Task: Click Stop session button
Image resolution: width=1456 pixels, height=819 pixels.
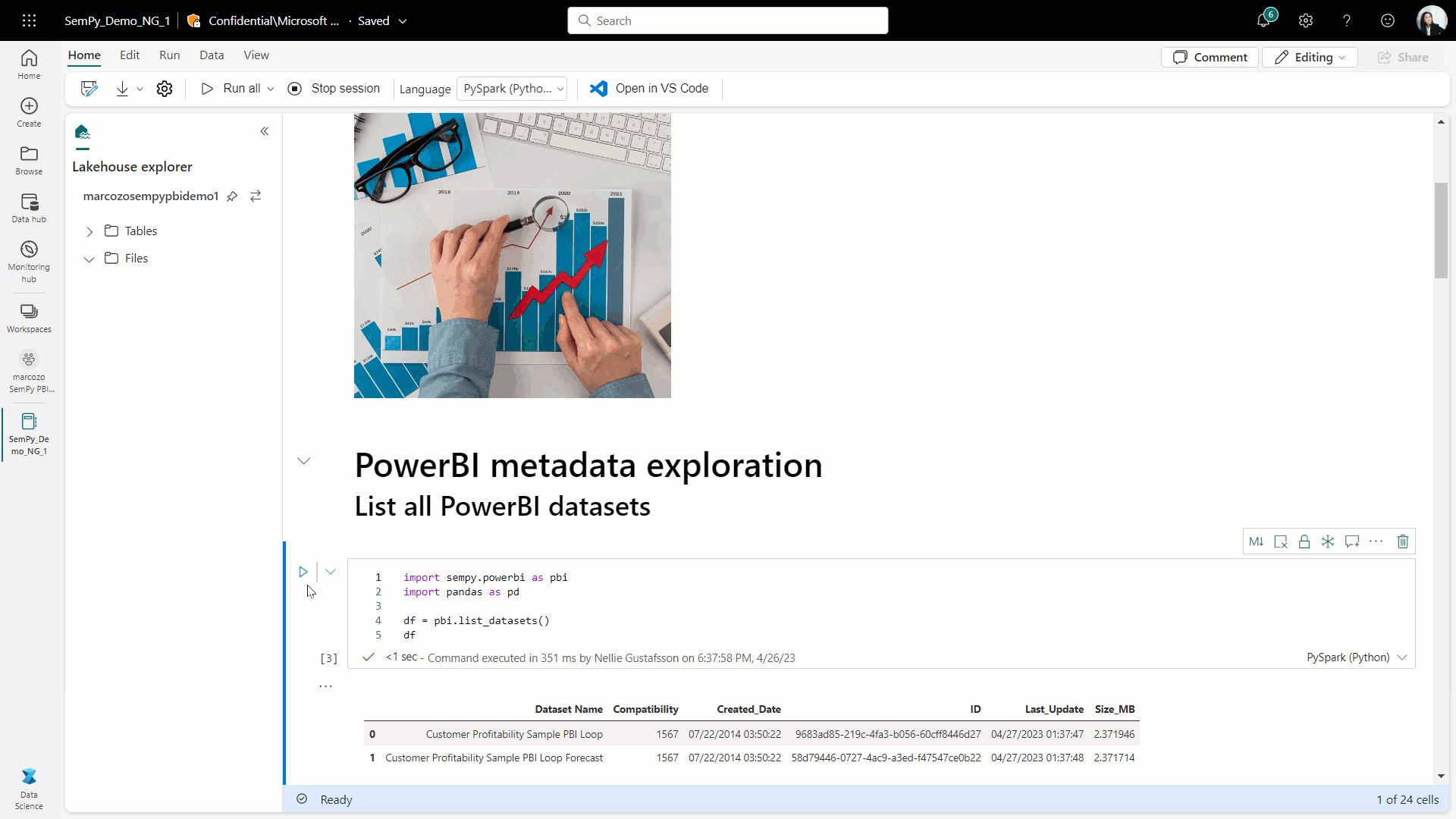Action: click(x=334, y=89)
